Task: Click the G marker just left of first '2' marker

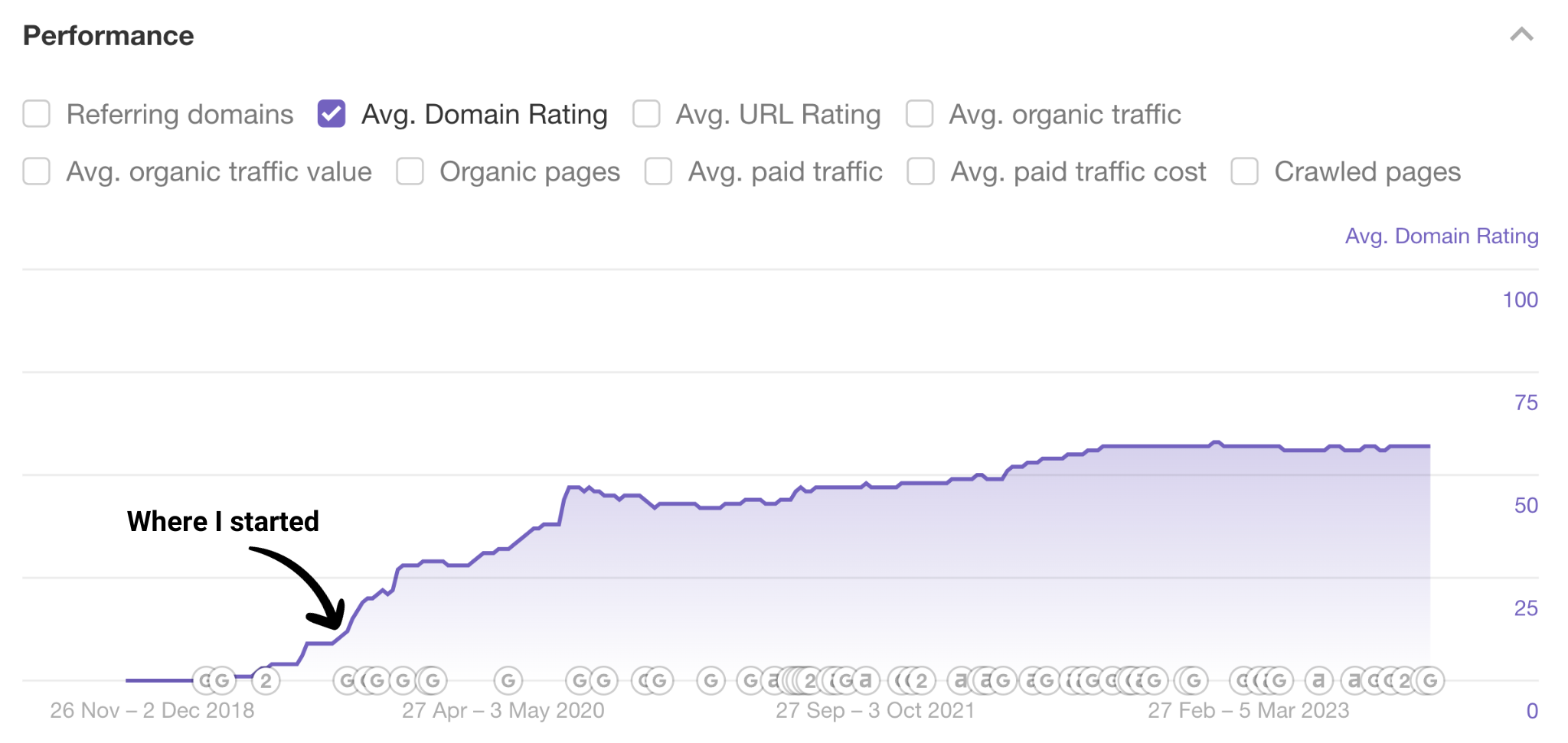Action: click(x=222, y=680)
